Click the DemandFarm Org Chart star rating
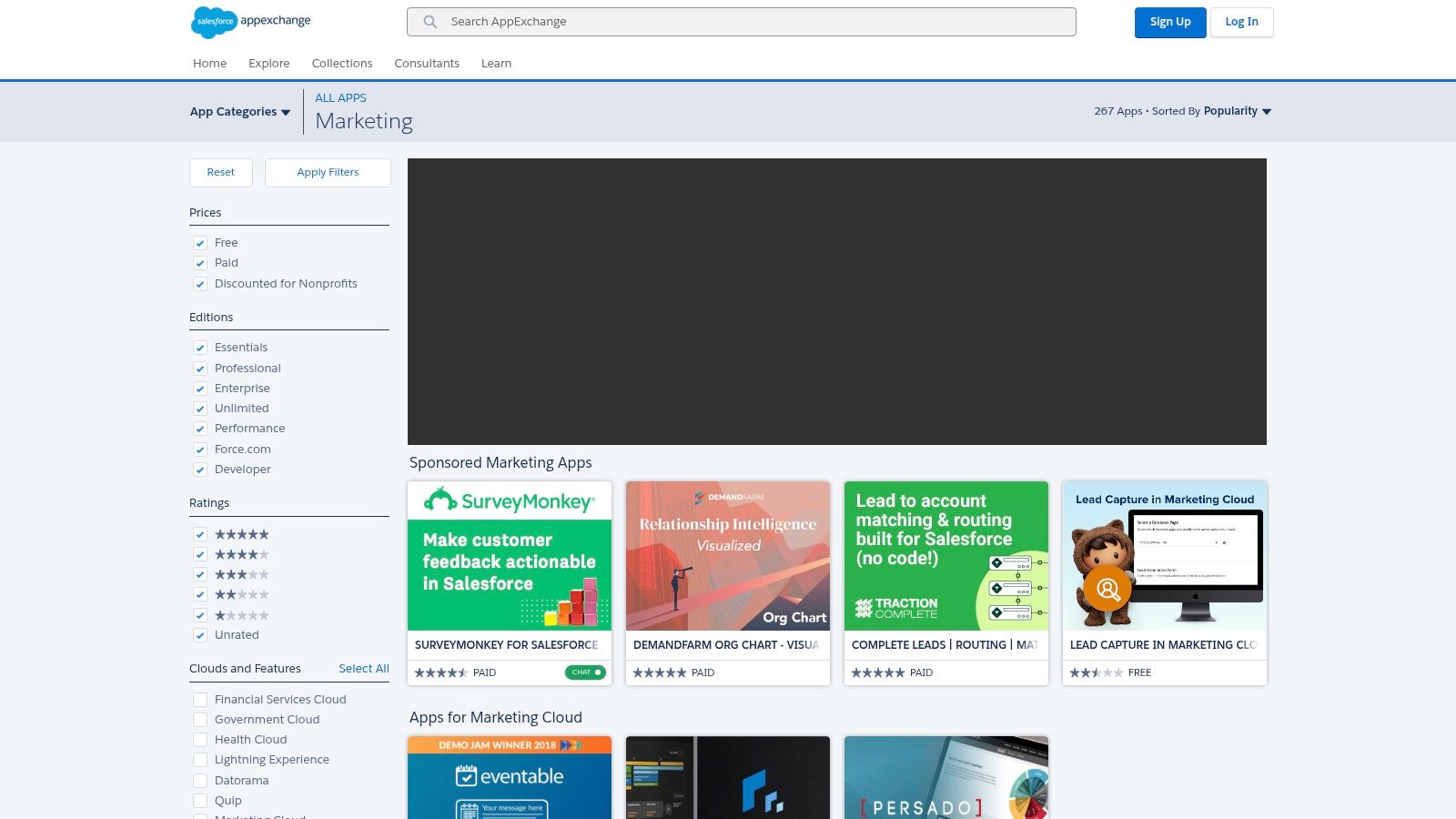 coord(660,672)
